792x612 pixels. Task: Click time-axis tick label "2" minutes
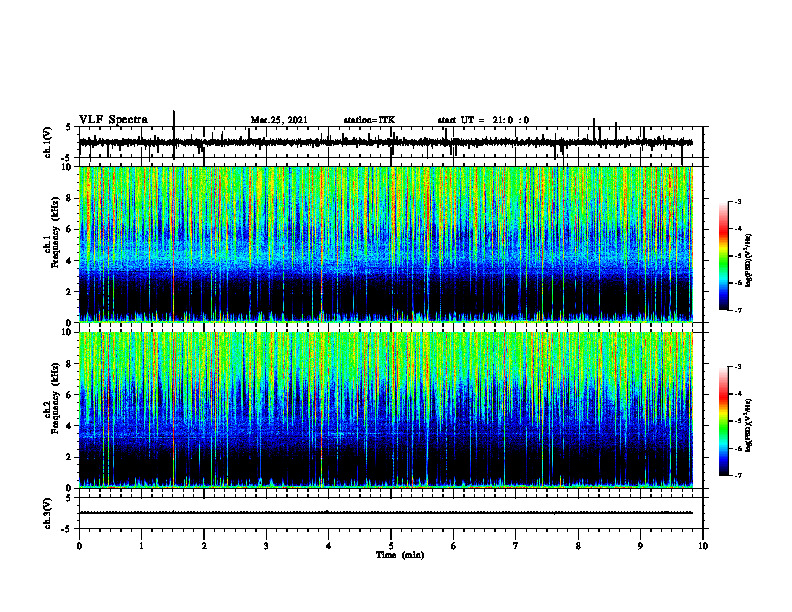click(204, 546)
